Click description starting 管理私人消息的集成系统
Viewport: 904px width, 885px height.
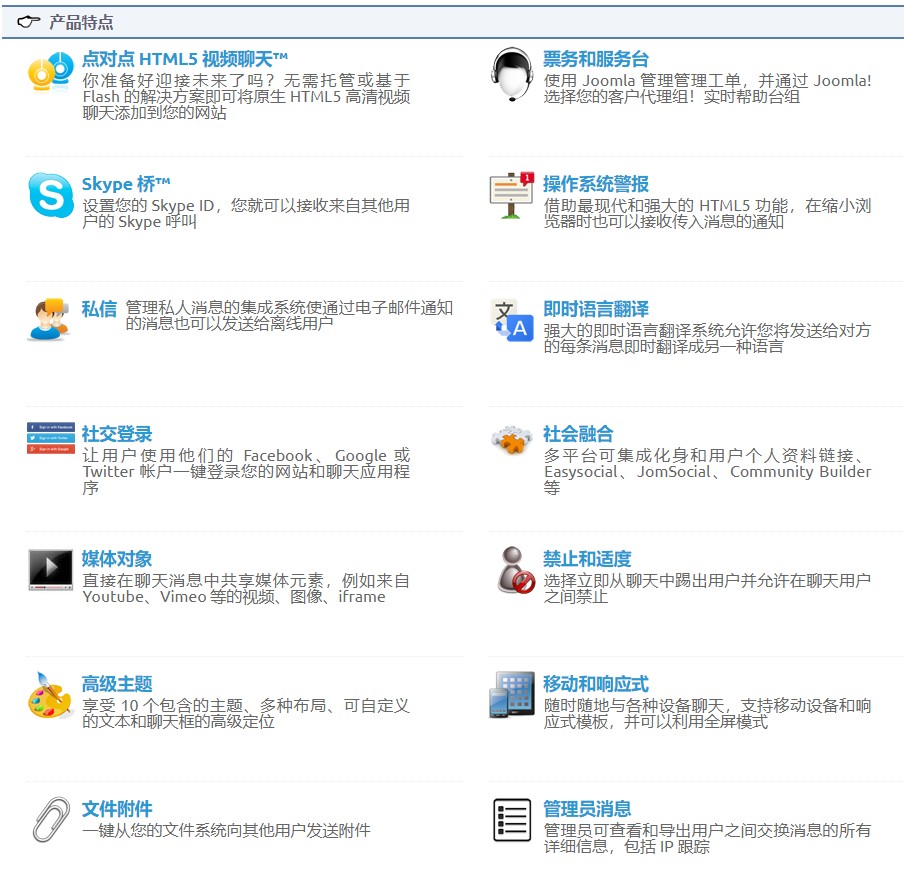[x=289, y=315]
